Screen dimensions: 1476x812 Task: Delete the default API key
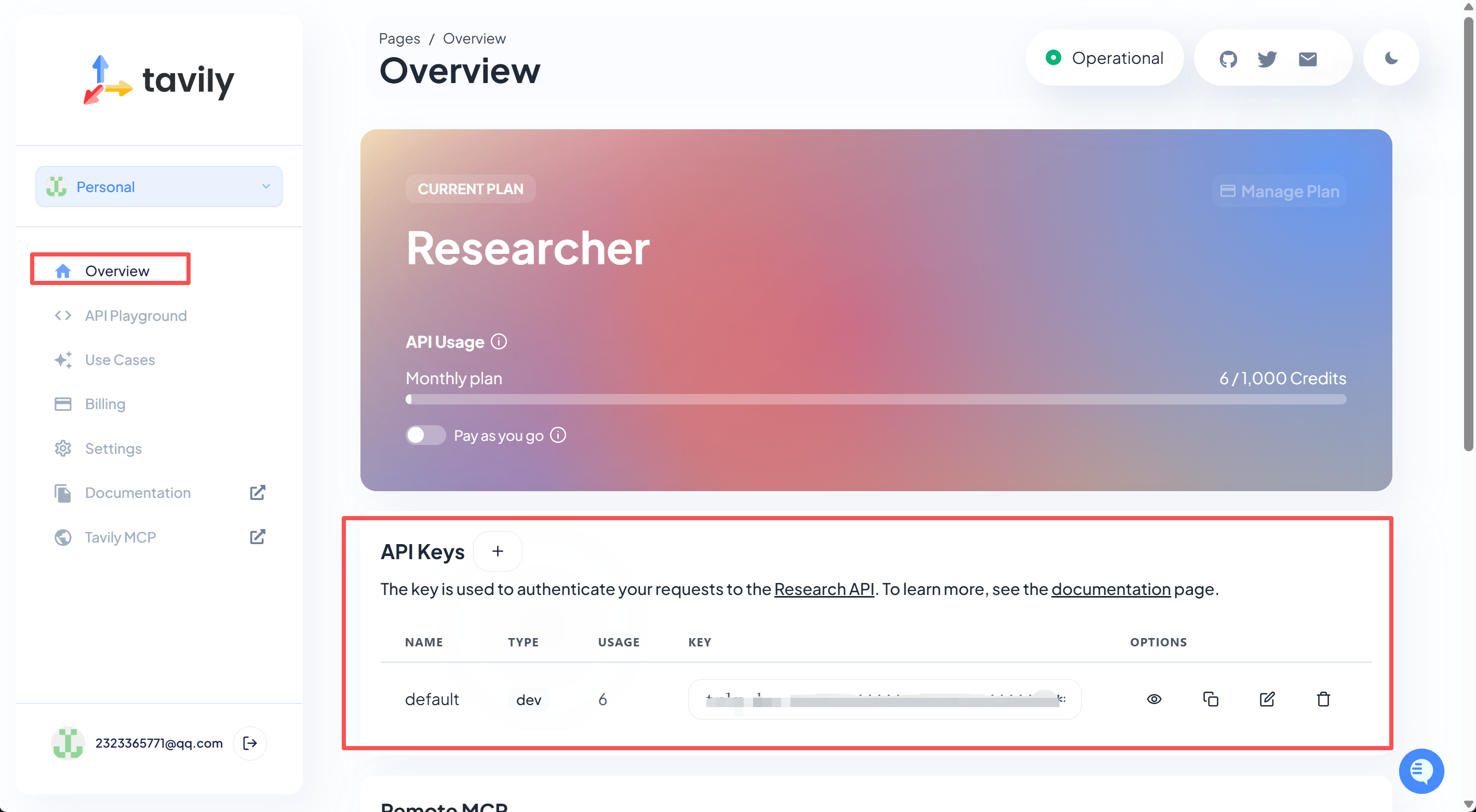[1323, 699]
